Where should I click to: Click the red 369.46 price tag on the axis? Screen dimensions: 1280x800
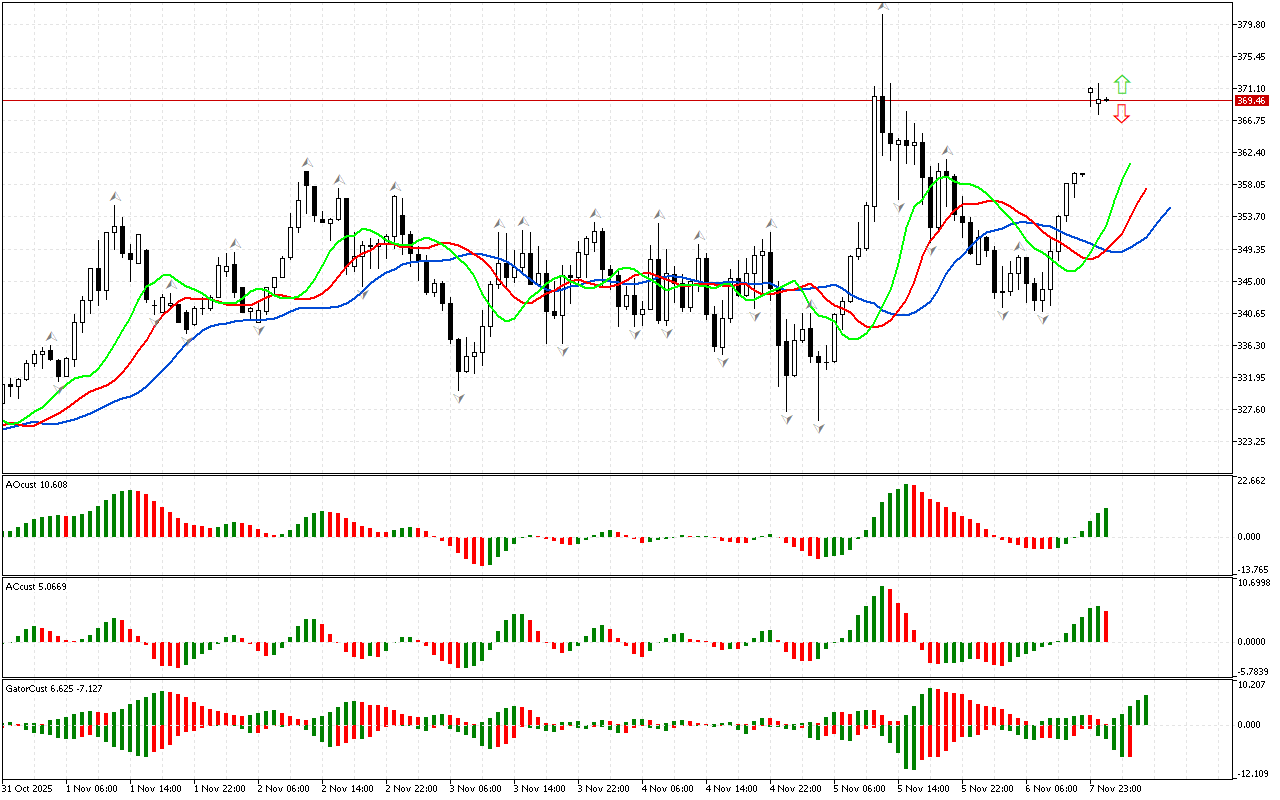click(x=1251, y=101)
